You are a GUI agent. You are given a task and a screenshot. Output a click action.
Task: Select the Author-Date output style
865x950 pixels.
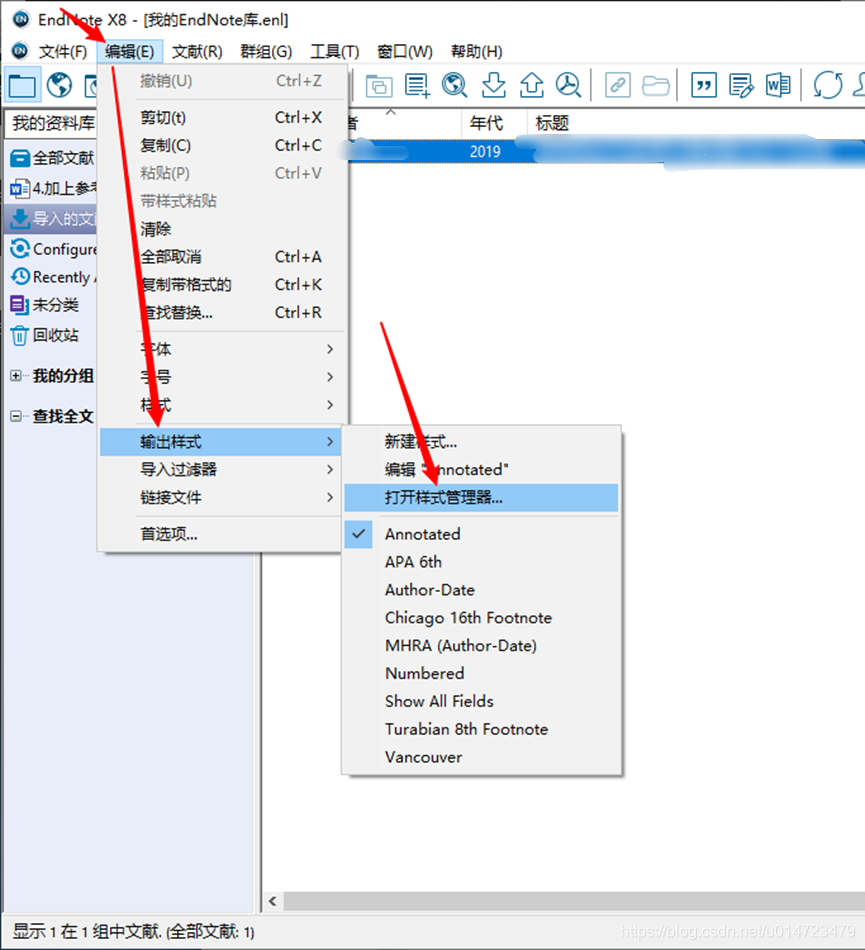pyautogui.click(x=482, y=590)
